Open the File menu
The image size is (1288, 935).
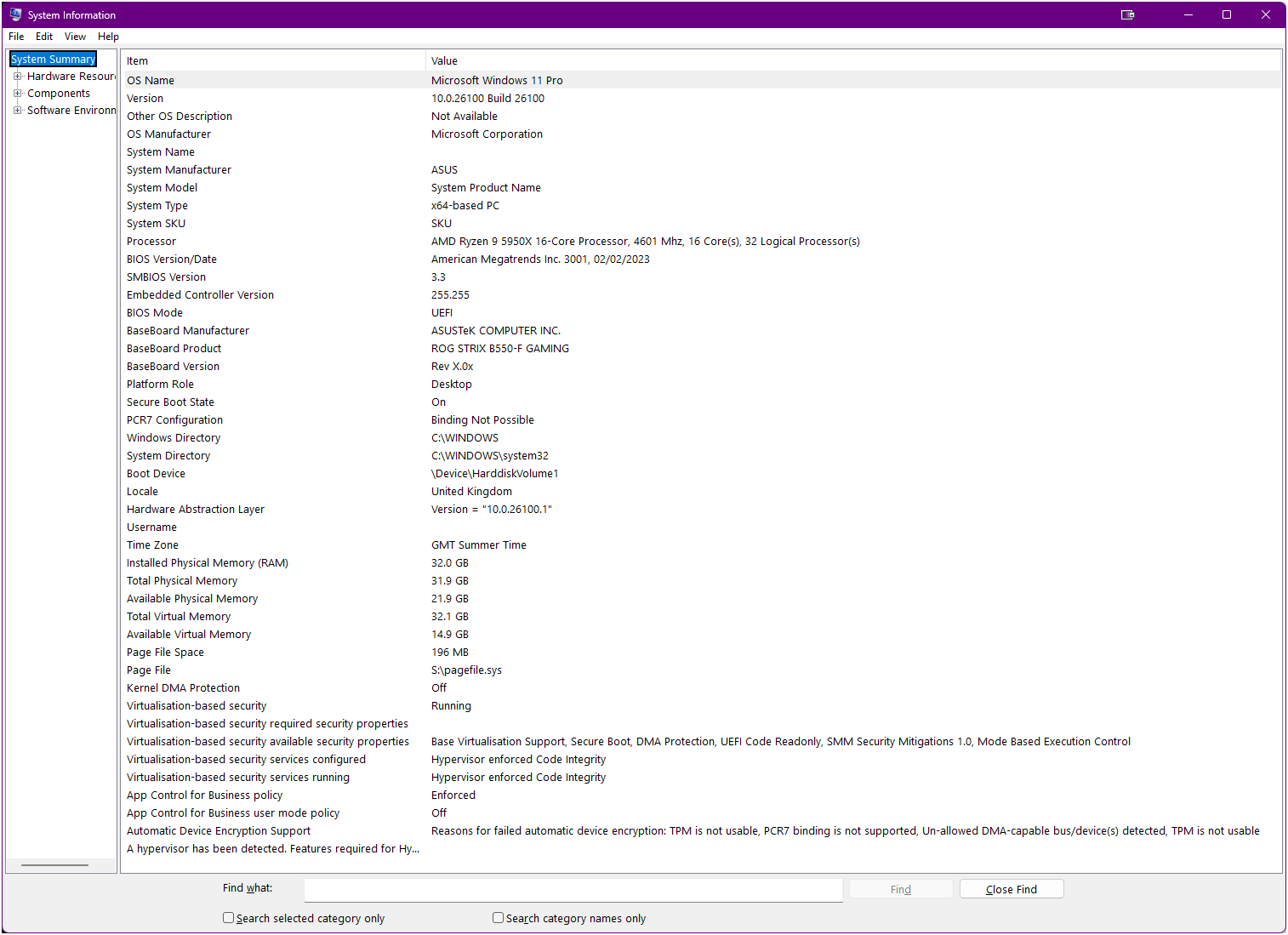16,37
